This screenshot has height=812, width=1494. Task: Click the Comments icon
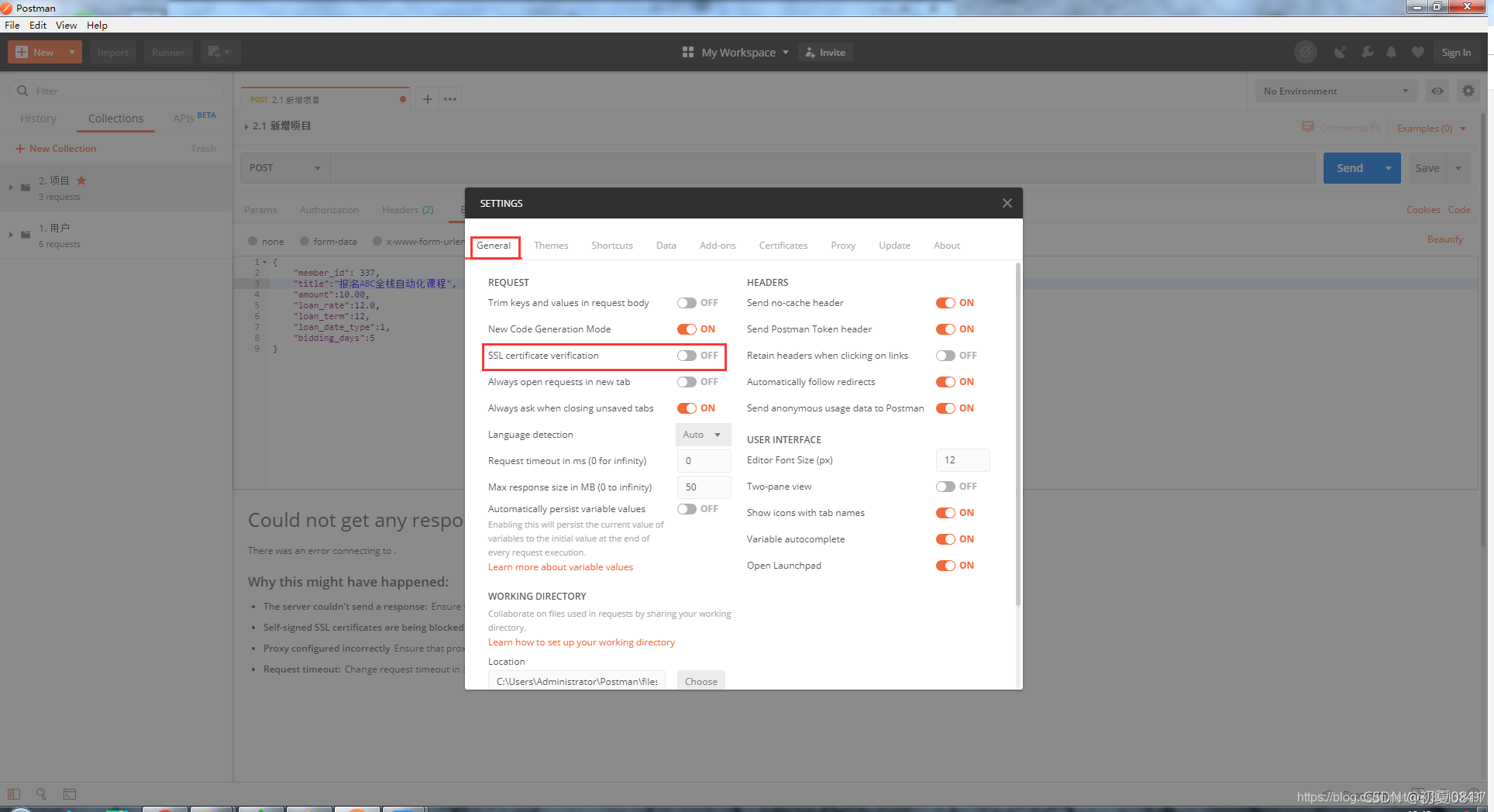click(1308, 127)
